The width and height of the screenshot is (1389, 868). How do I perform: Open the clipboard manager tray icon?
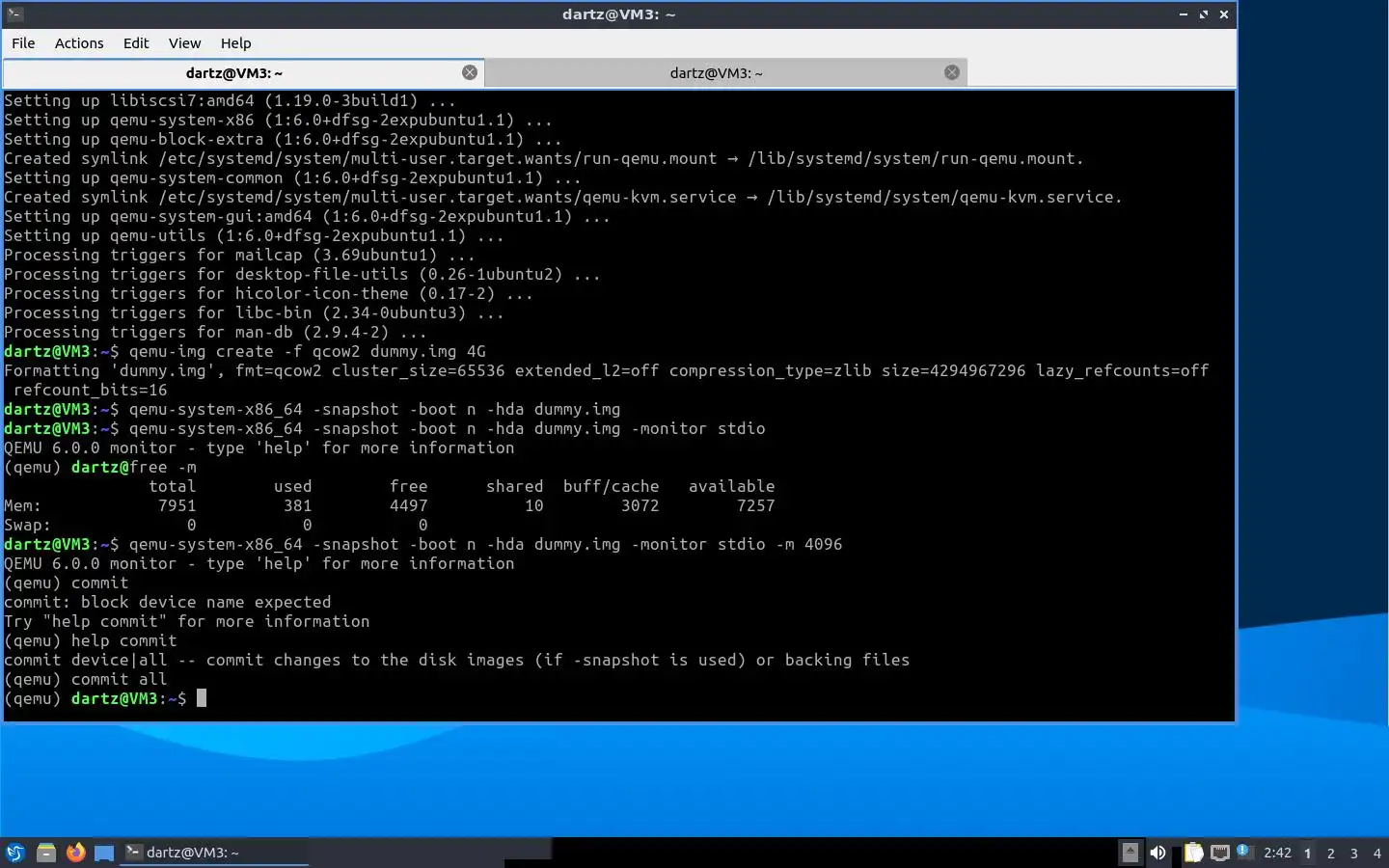(1193, 853)
